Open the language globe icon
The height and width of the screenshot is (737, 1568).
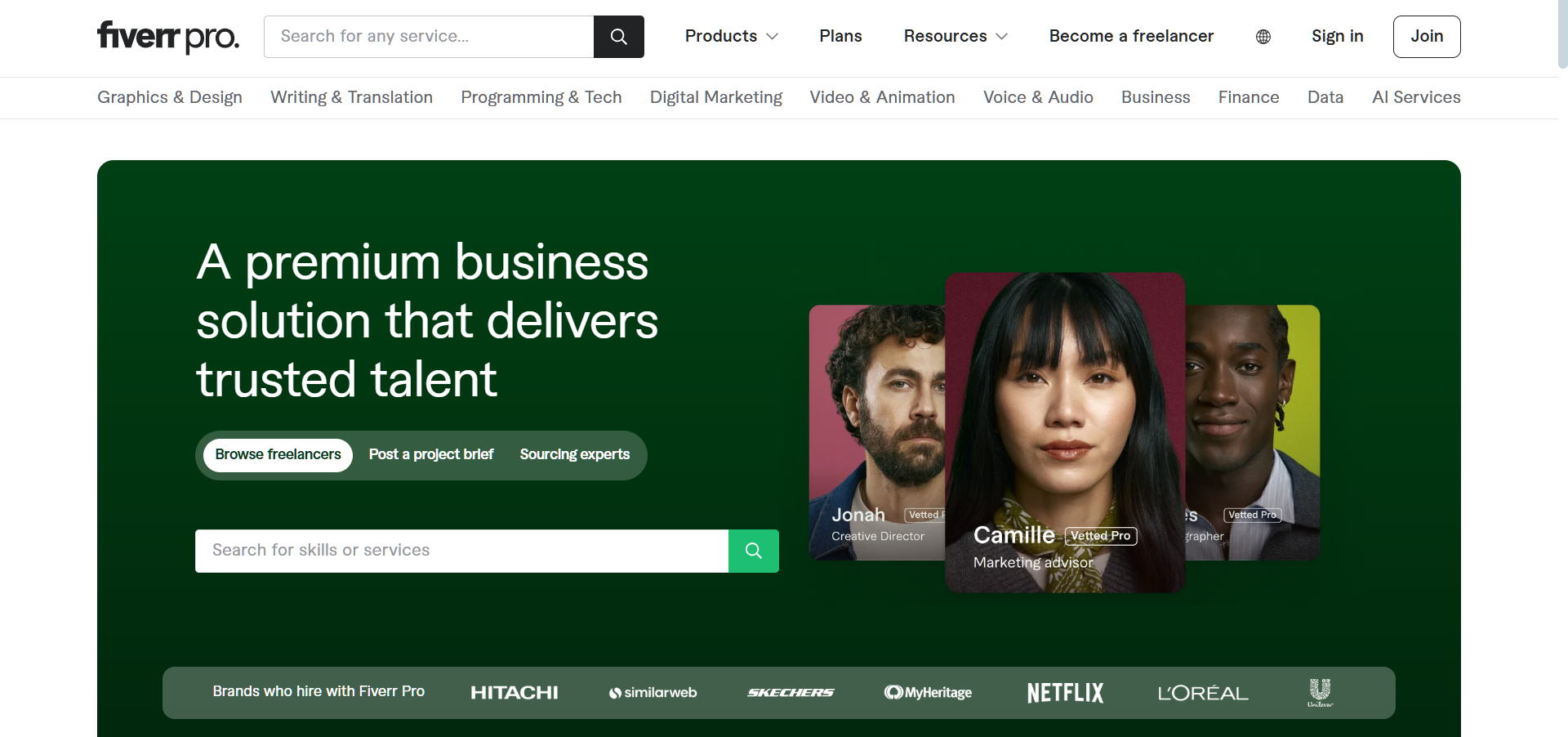1263,37
